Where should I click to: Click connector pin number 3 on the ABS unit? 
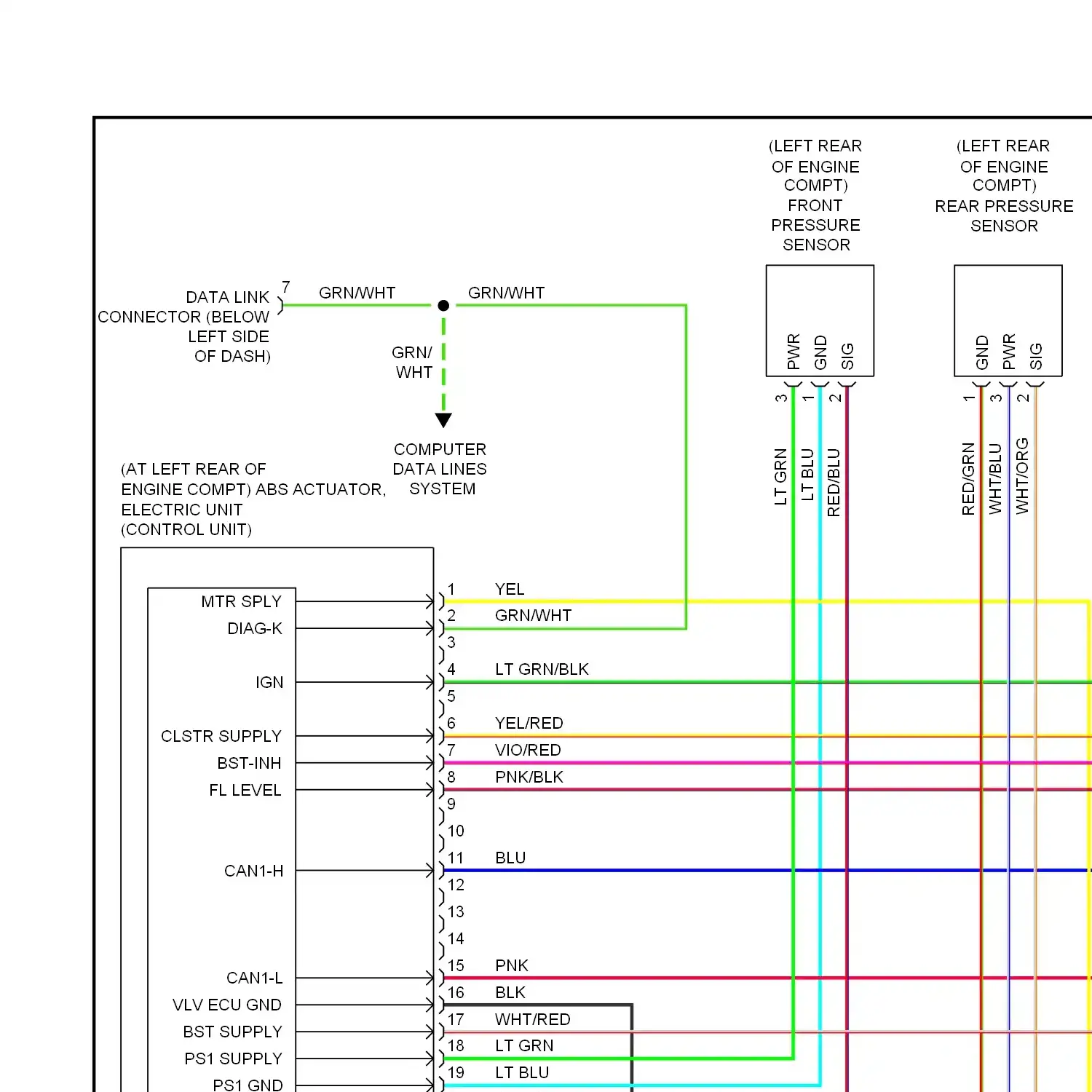(451, 642)
